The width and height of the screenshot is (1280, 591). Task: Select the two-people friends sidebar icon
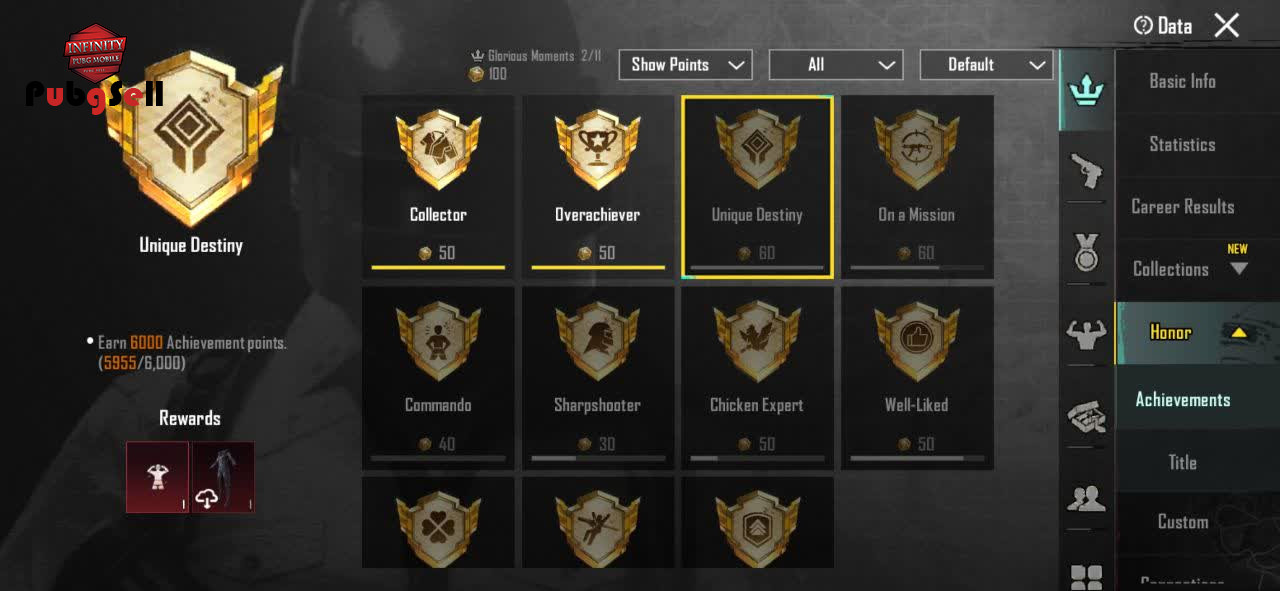pos(1086,497)
